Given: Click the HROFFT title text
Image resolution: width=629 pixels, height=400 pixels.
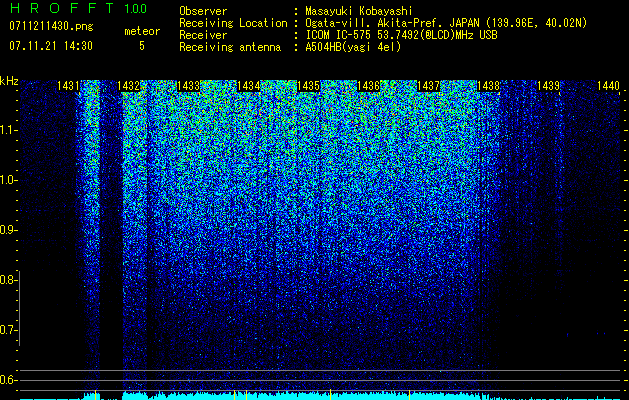Looking at the screenshot, I should 62,8.
